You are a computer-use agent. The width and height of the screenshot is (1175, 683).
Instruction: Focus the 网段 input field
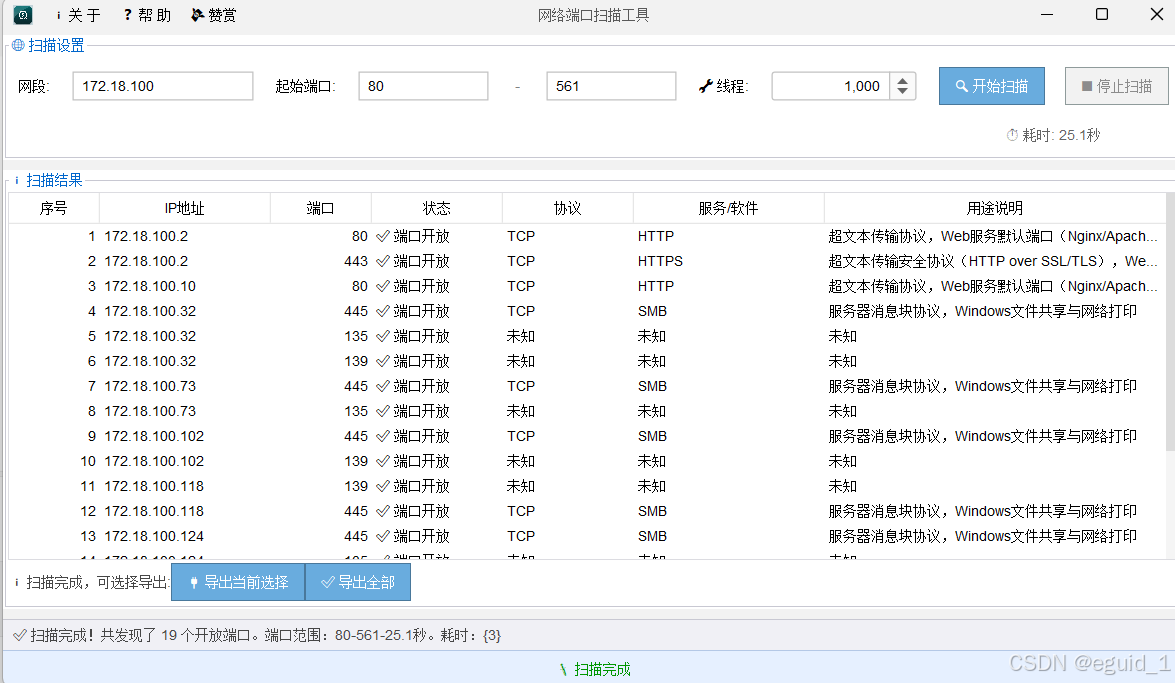click(163, 86)
